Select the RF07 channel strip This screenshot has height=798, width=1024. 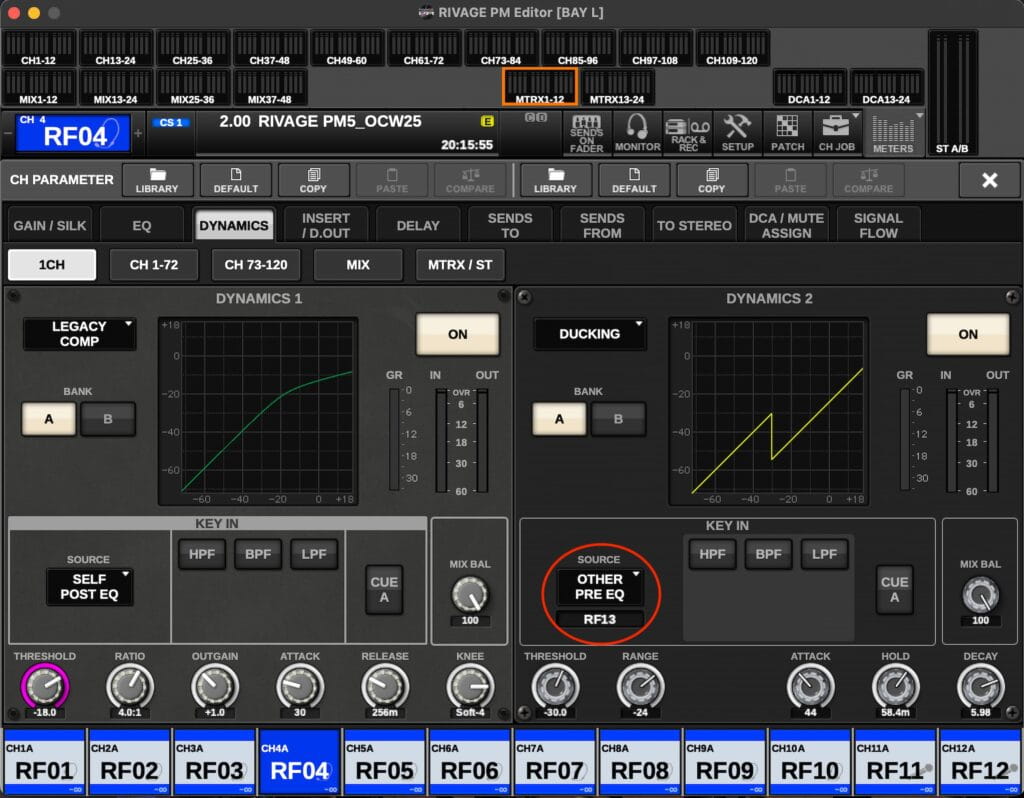(x=554, y=770)
